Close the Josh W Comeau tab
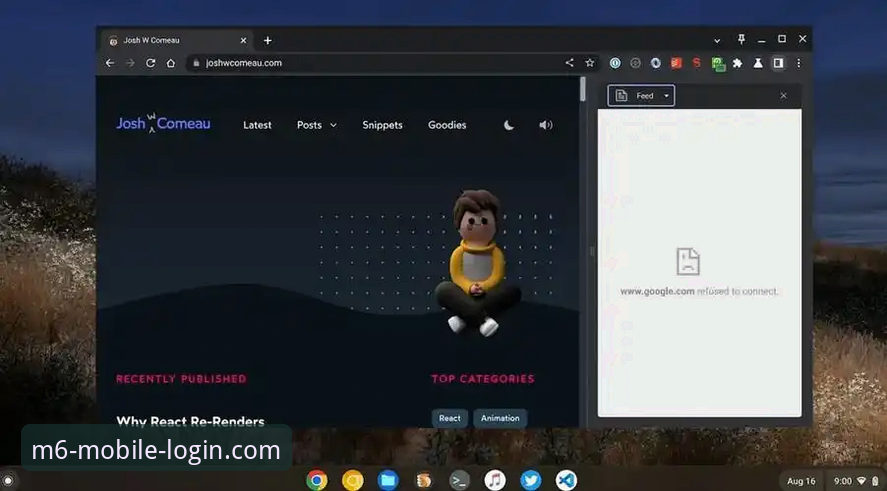Viewport: 887px width, 491px height. [243, 41]
